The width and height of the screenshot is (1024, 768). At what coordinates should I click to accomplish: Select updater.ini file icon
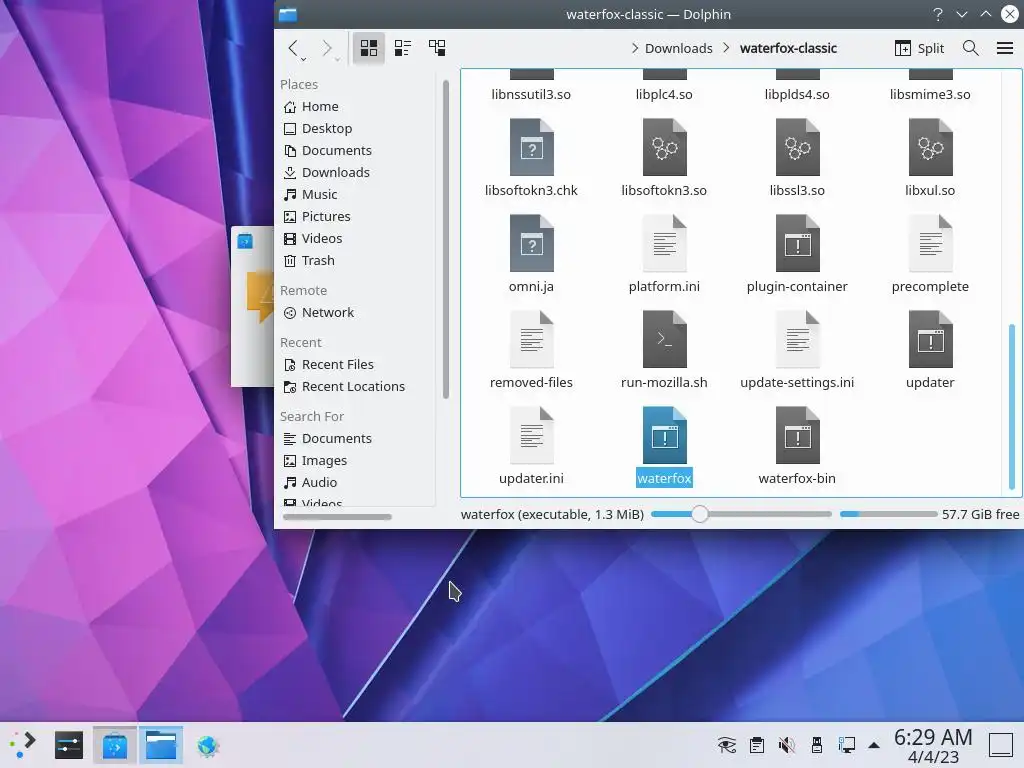532,435
